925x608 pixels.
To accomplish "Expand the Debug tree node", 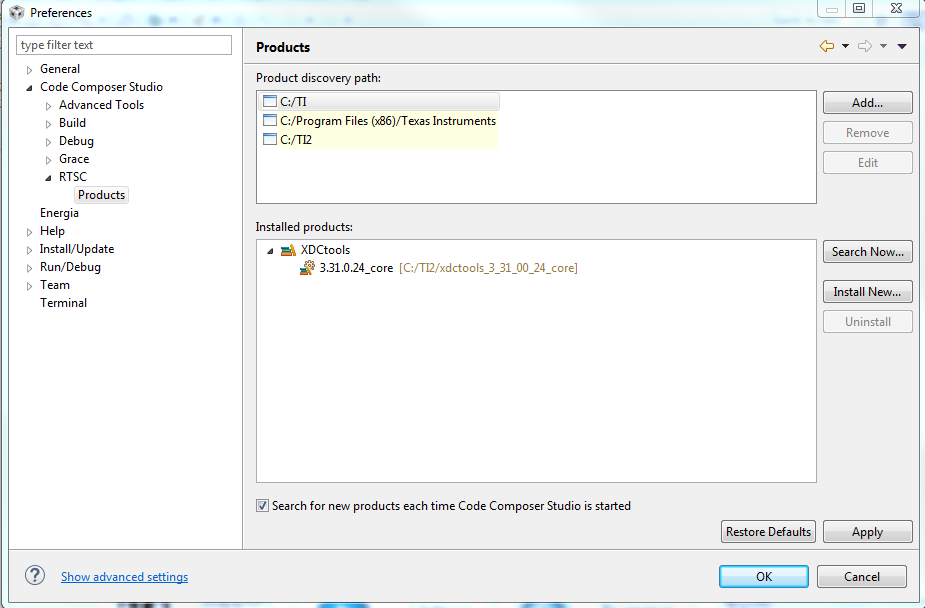I will click(48, 142).
